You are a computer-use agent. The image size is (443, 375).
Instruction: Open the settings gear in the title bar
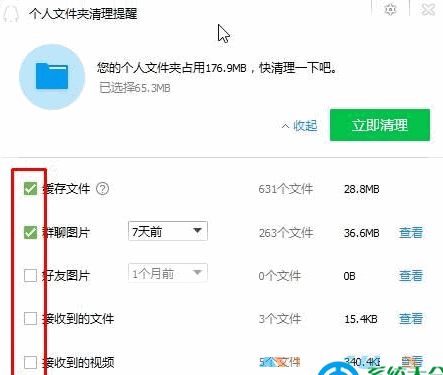point(390,9)
